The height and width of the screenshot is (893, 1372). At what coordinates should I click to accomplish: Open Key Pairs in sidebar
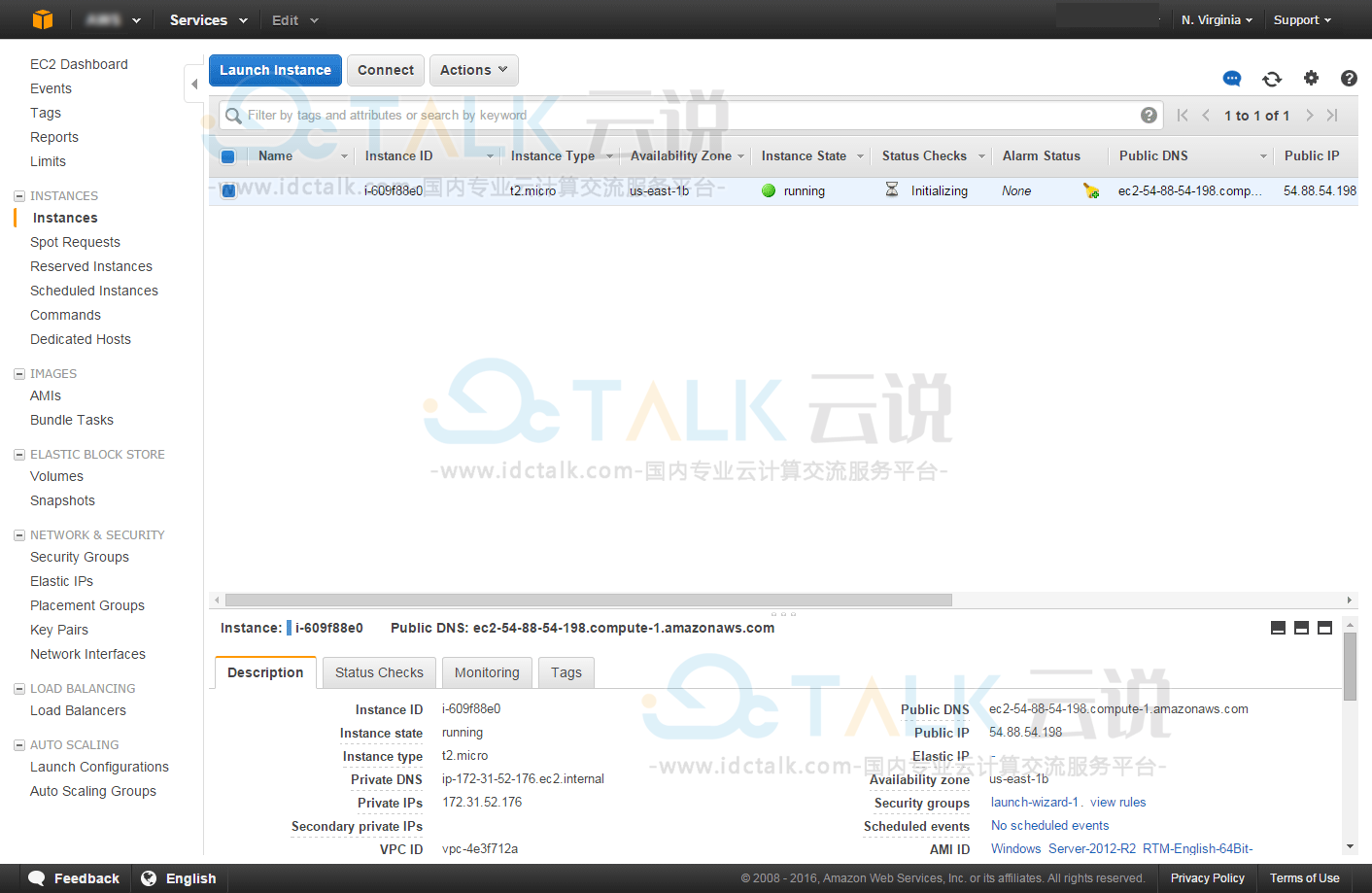[59, 631]
